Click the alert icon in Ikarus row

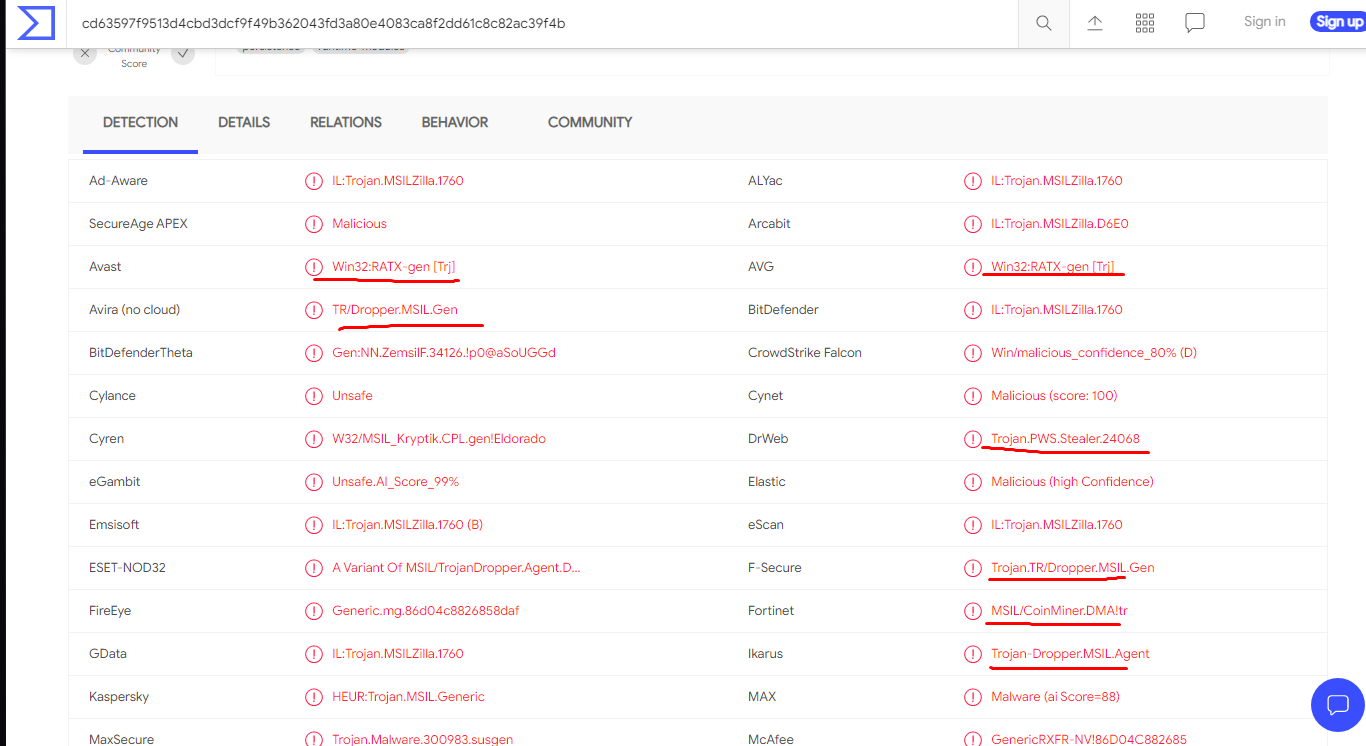pyautogui.click(x=972, y=654)
